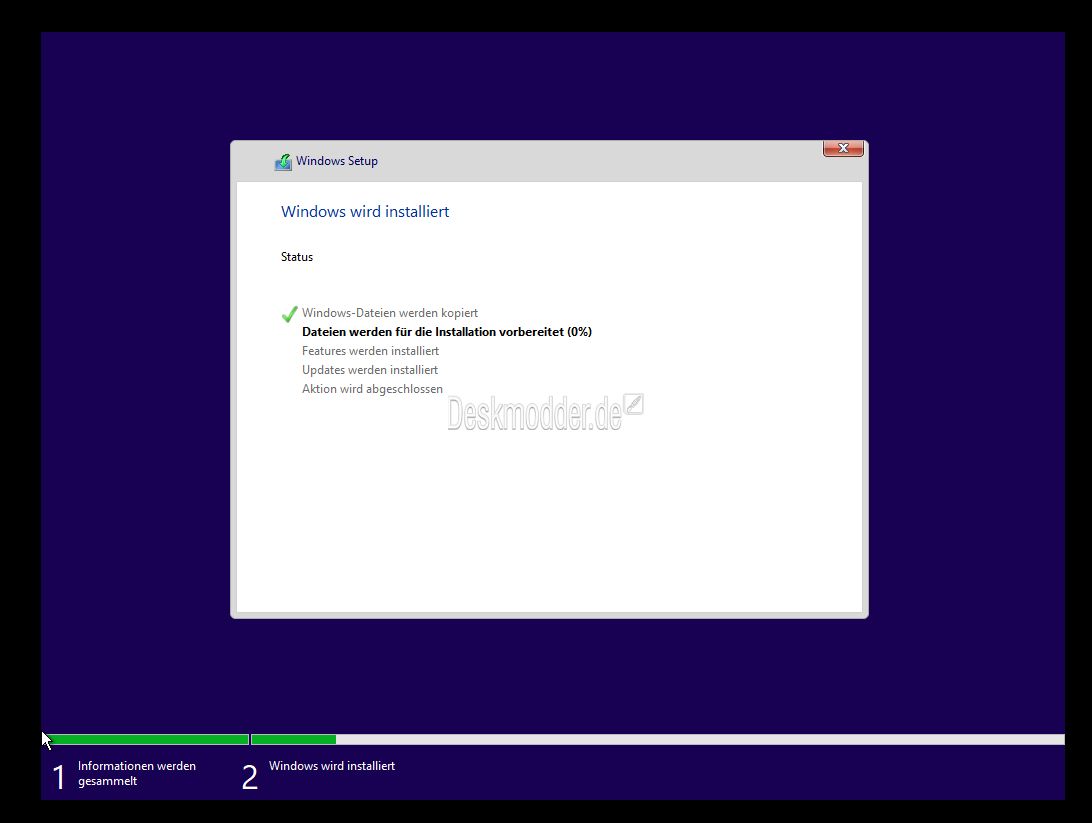This screenshot has height=823, width=1092.
Task: Close the Windows Setup dialog
Action: coord(843,148)
